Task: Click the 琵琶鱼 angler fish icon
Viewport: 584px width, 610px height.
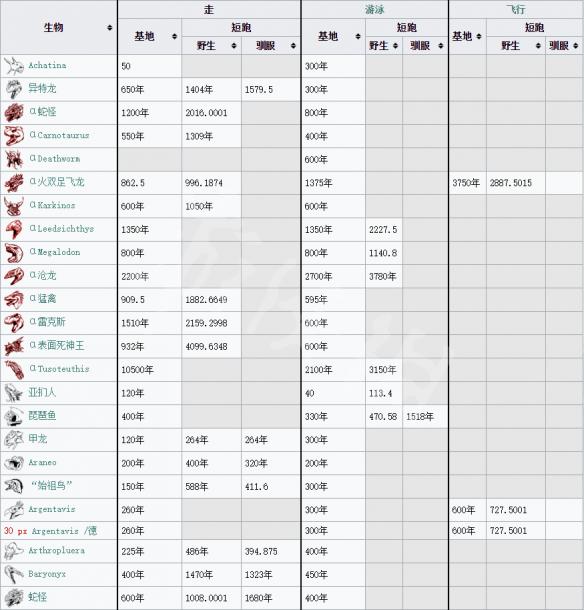Action: pos(14,416)
